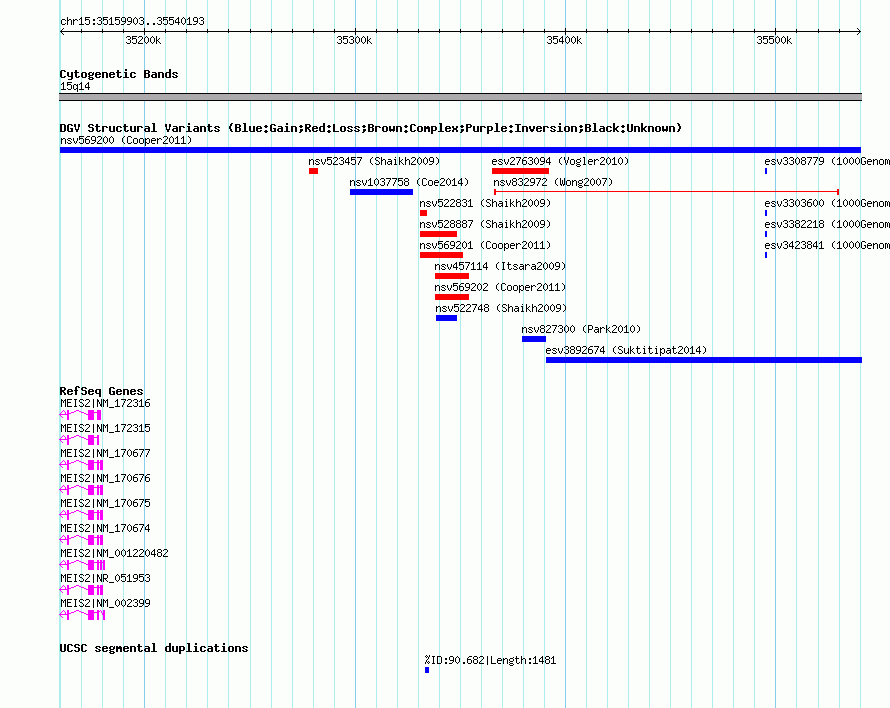This screenshot has width=890, height=708.
Task: Click the 35500k ruler position label
Action: [x=774, y=40]
